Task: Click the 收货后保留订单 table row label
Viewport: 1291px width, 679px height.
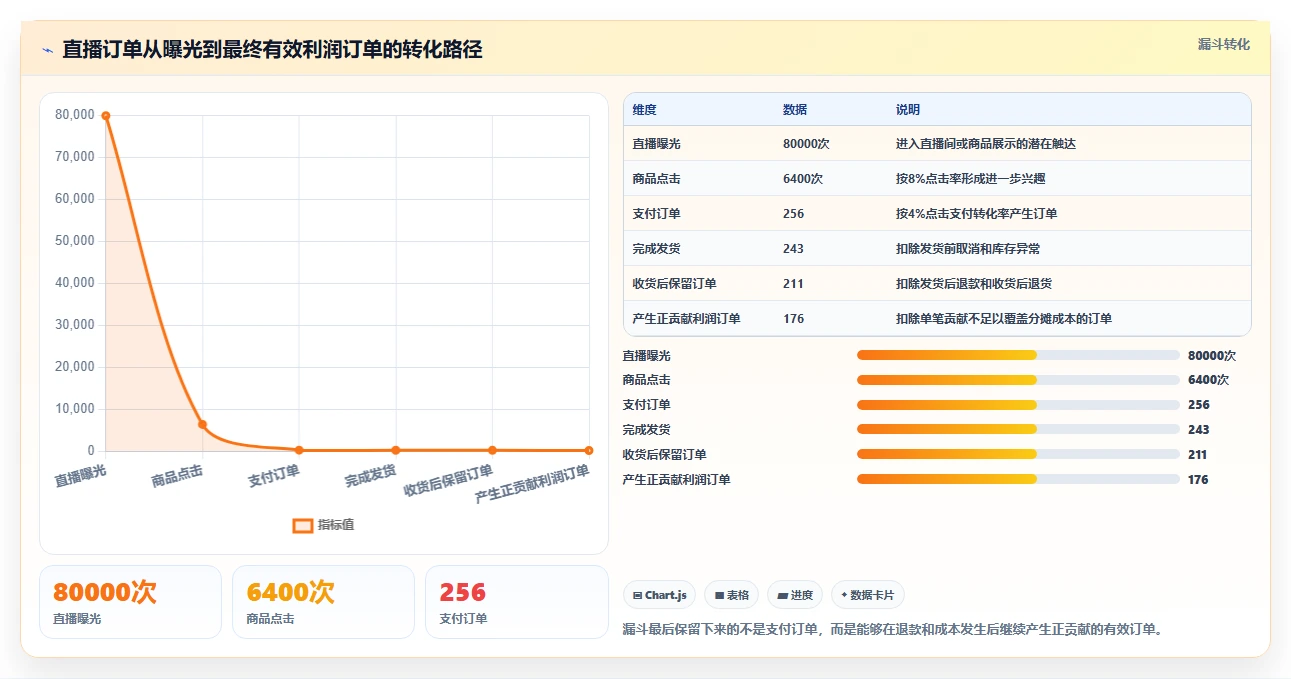Action: pos(674,284)
